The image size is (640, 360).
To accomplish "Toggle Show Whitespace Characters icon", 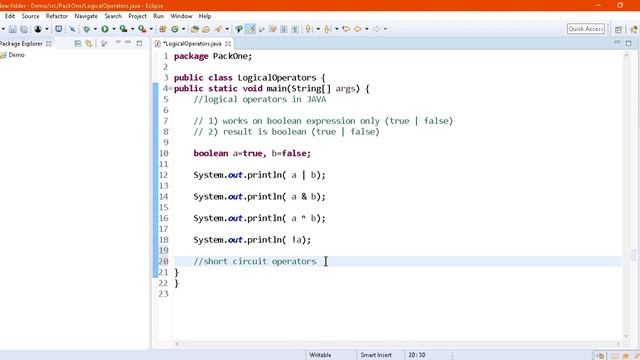I will [295, 29].
